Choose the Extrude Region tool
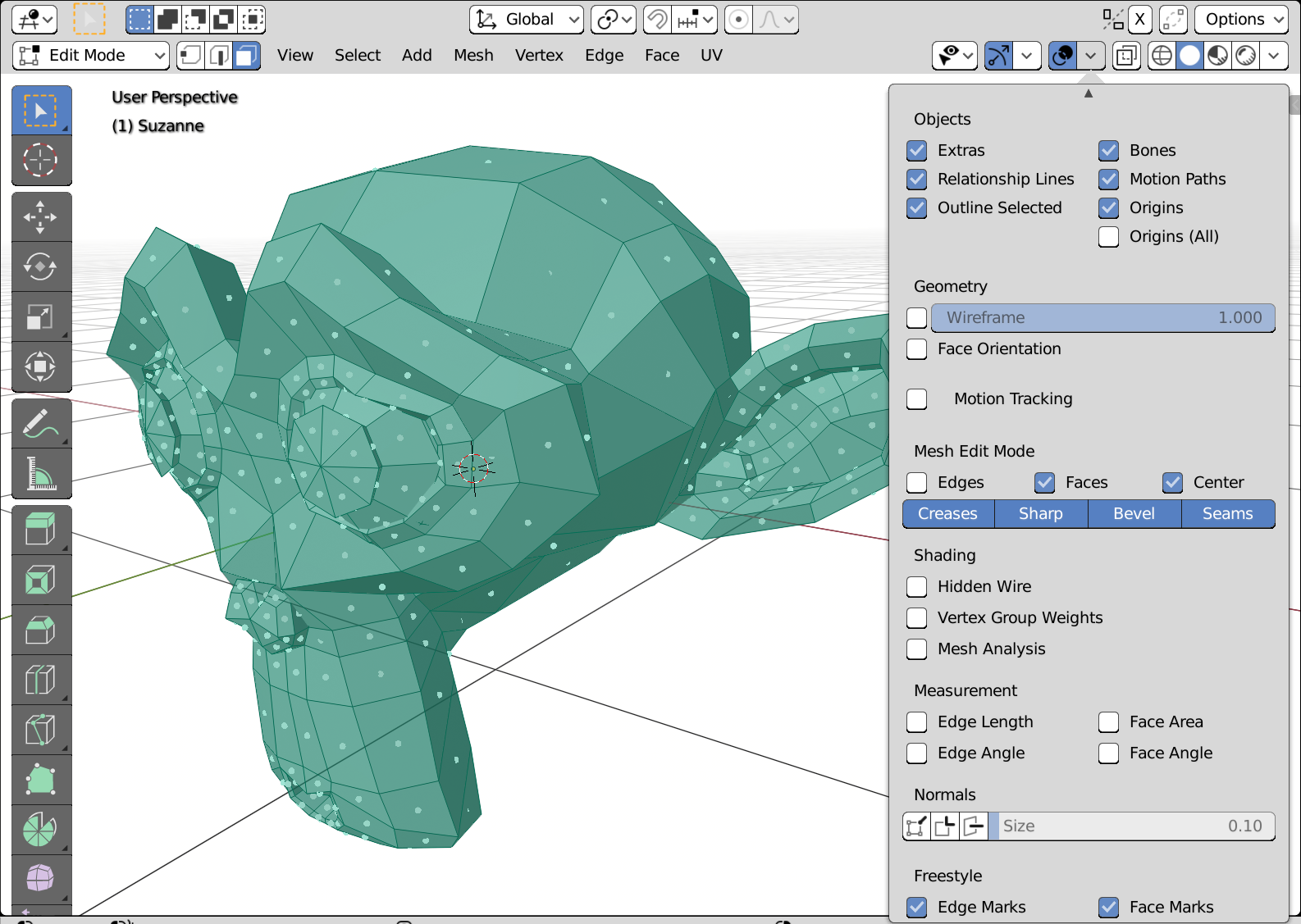 click(x=41, y=530)
